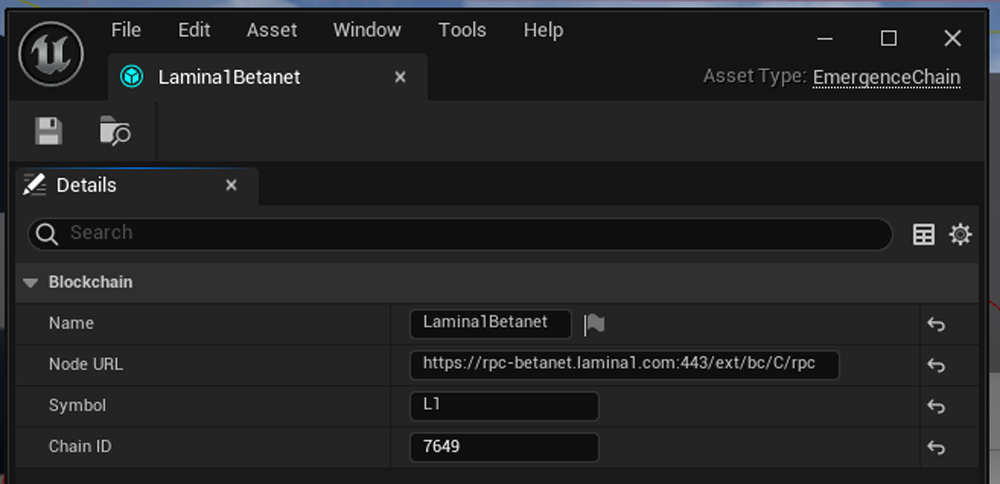Image resolution: width=1000 pixels, height=484 pixels.
Task: Open the Tools menu
Action: coord(462,30)
